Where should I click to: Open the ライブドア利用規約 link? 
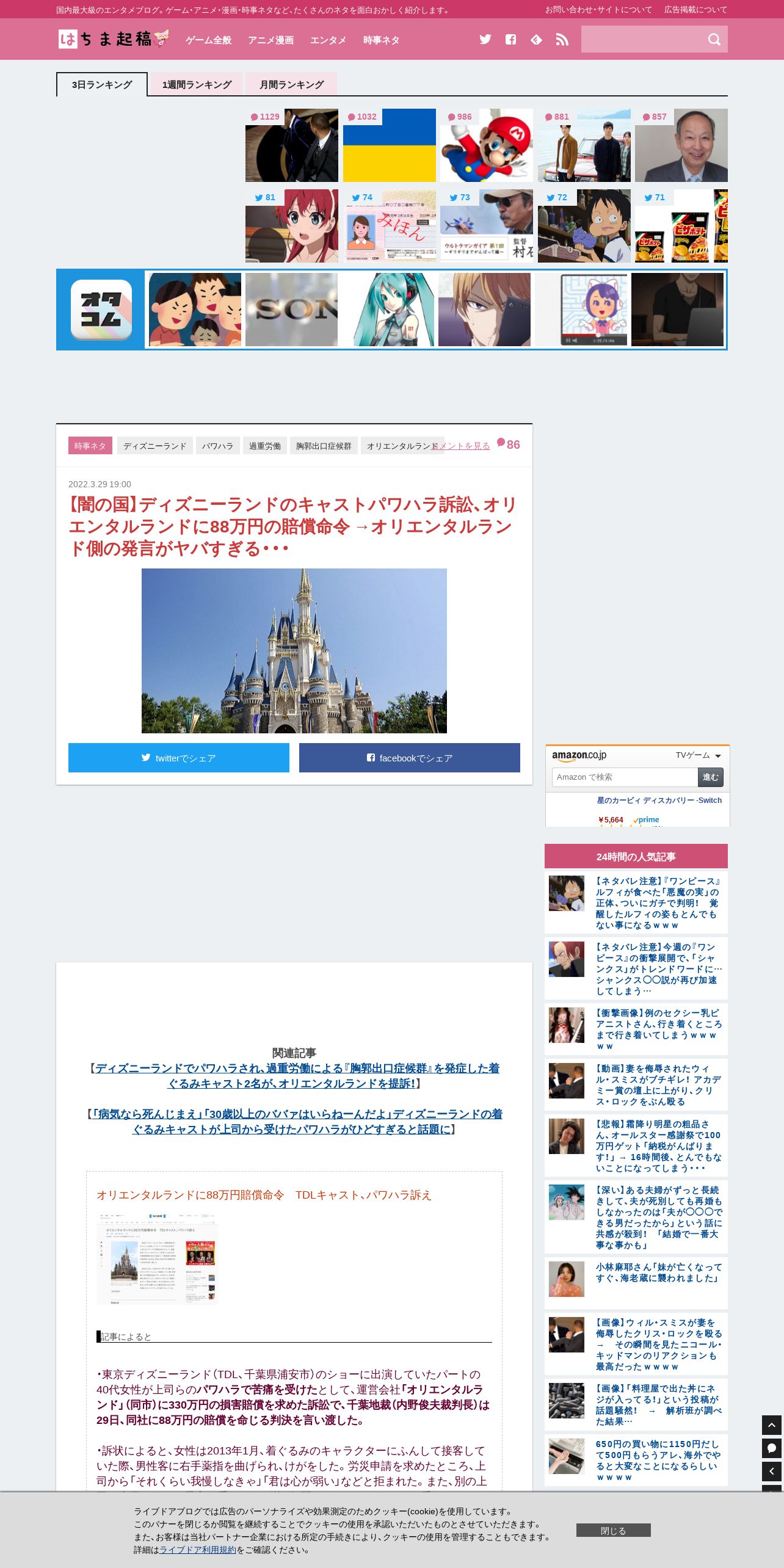click(x=198, y=1550)
